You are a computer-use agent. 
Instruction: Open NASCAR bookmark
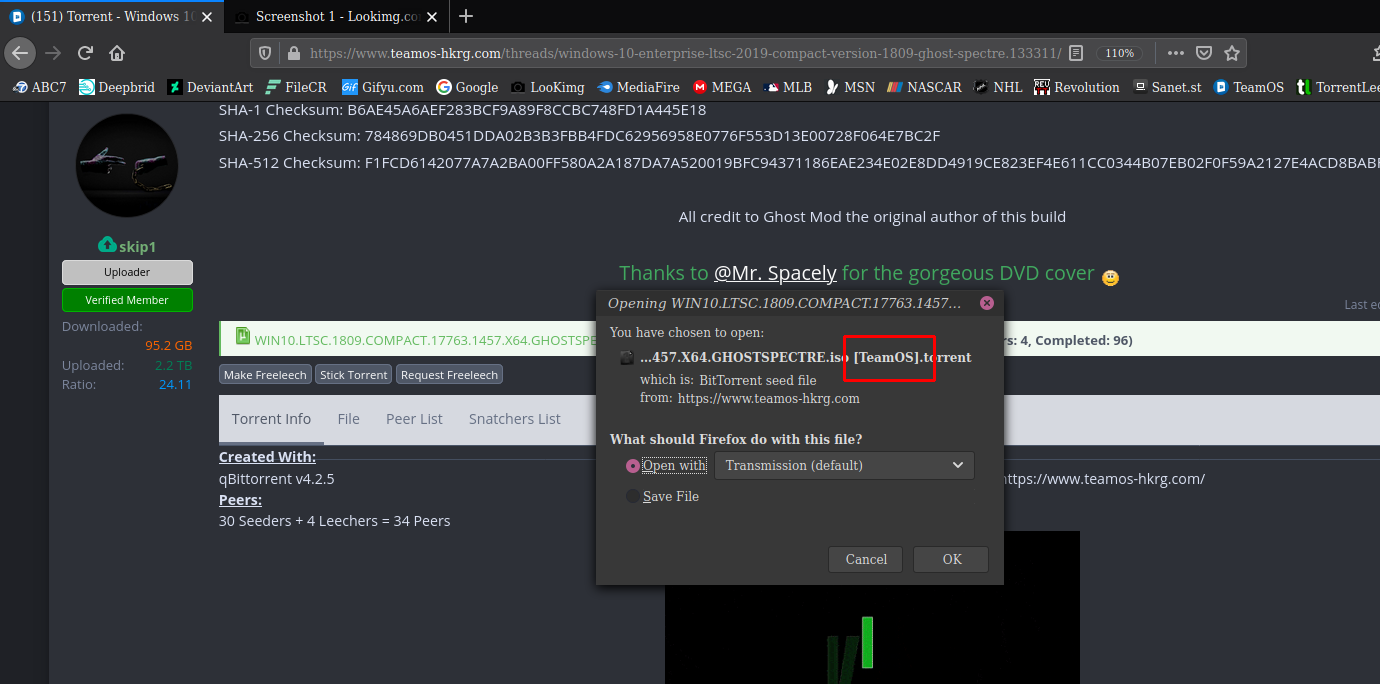[x=924, y=87]
